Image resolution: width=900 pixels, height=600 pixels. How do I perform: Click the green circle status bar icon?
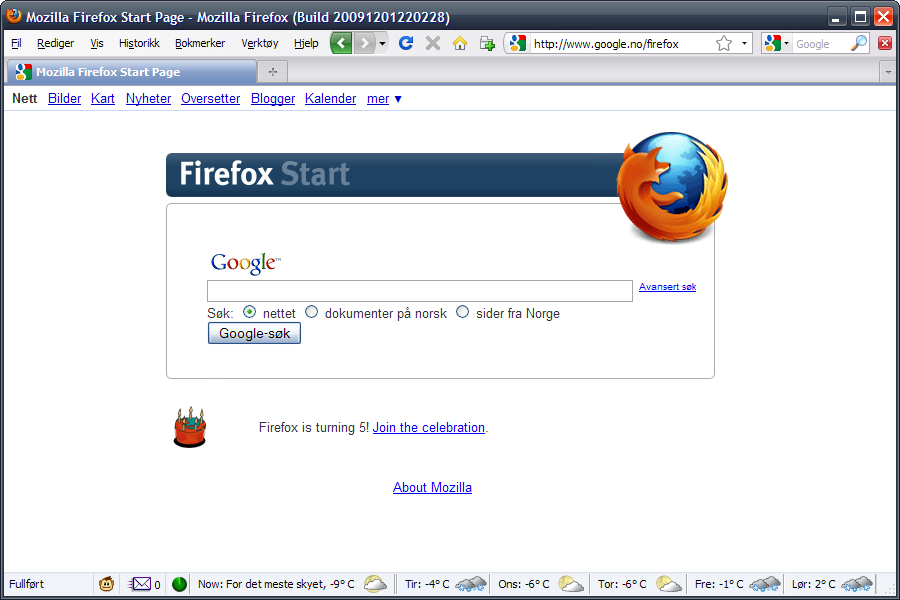pyautogui.click(x=179, y=584)
